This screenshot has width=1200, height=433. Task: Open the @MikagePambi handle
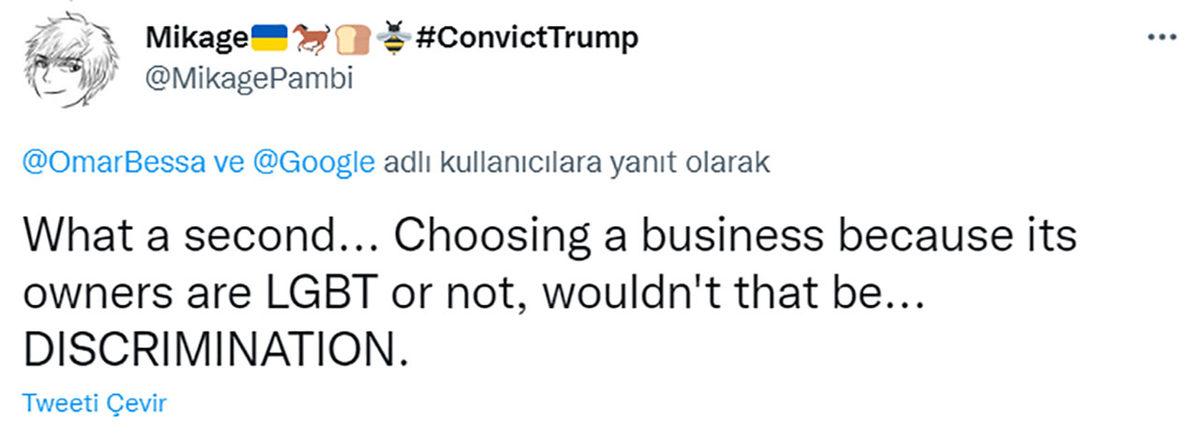(249, 80)
